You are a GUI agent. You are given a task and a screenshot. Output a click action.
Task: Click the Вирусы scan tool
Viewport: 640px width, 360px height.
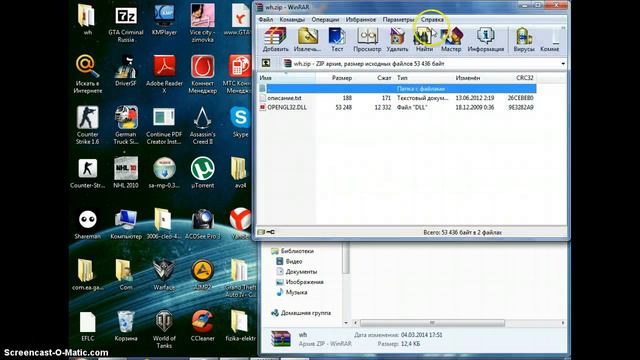coord(524,40)
